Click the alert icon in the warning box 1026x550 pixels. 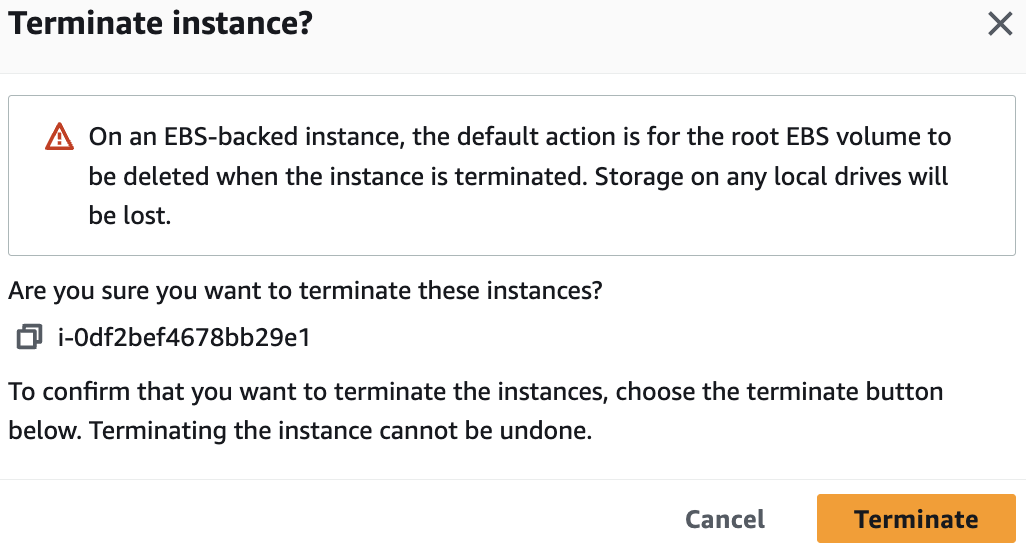pyautogui.click(x=60, y=137)
